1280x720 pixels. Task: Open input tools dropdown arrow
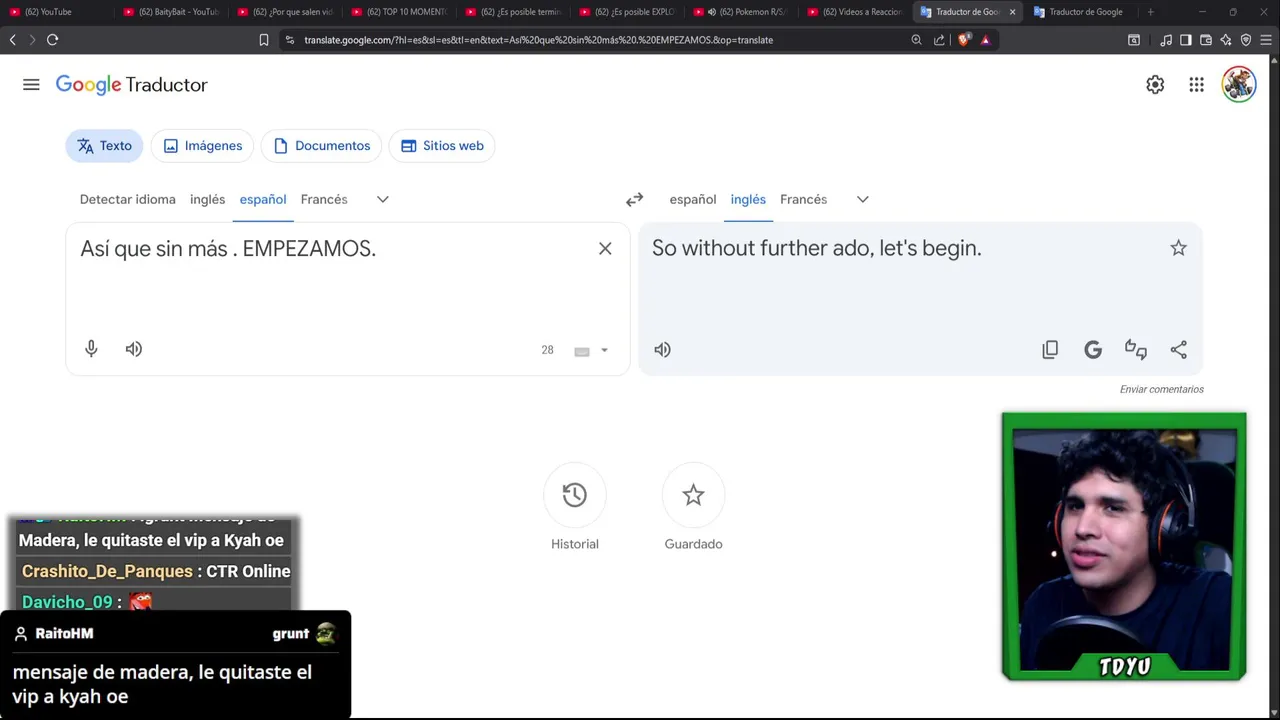604,351
